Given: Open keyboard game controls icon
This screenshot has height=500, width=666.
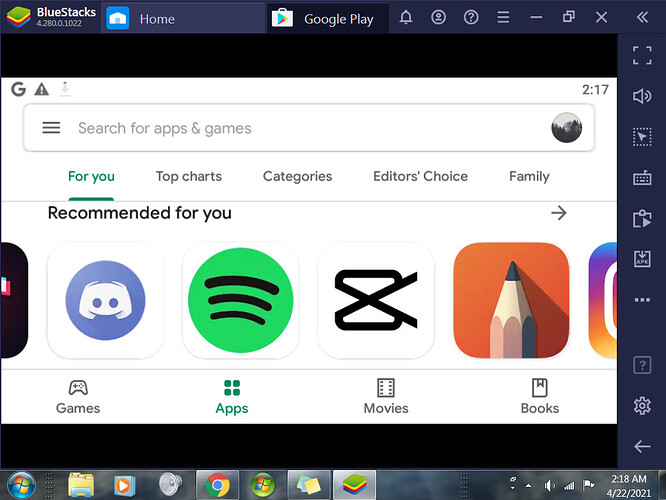Looking at the screenshot, I should click(x=642, y=178).
